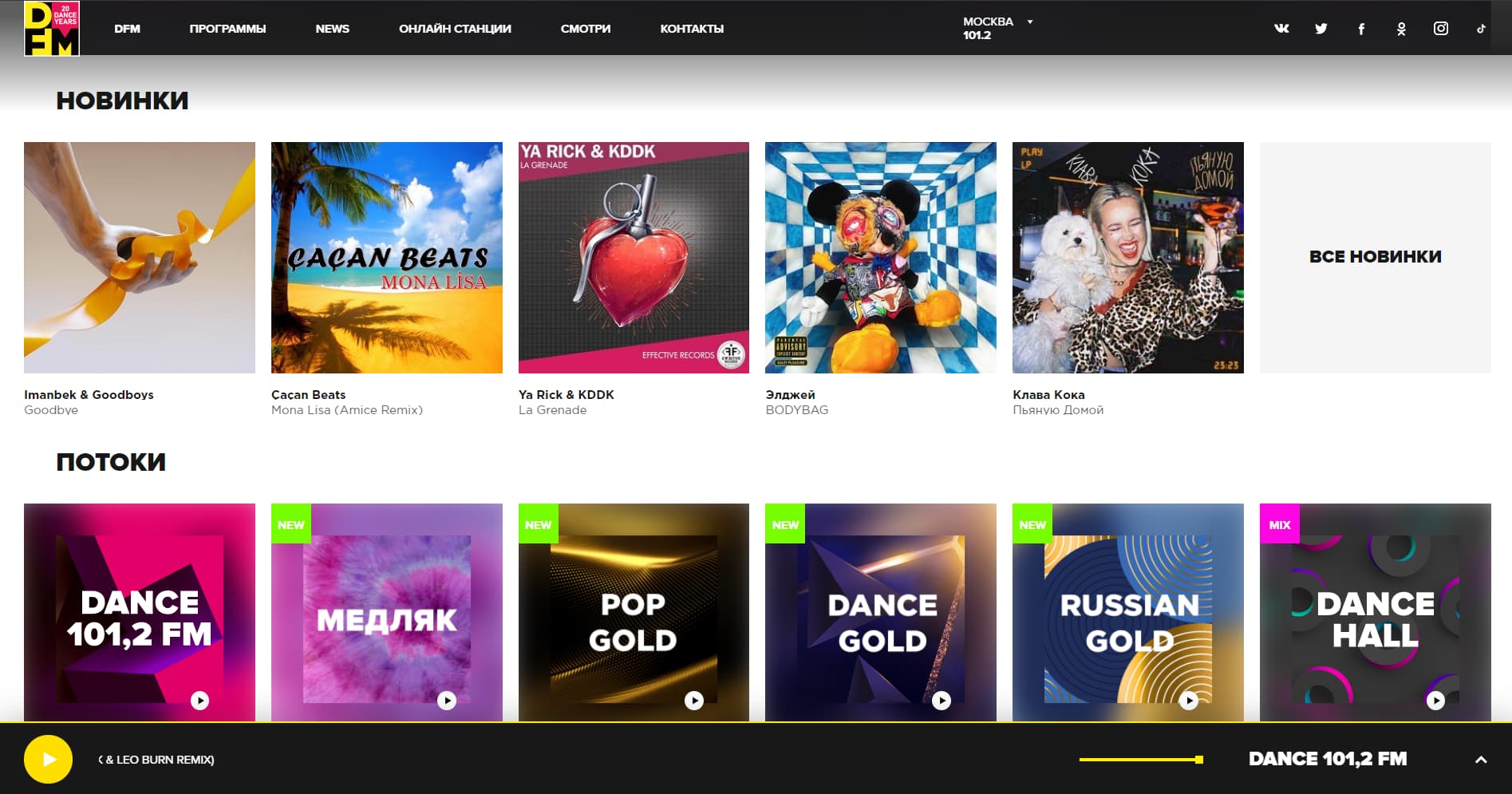The image size is (1512, 794).
Task: Open the Instagram icon in header
Action: tap(1441, 29)
